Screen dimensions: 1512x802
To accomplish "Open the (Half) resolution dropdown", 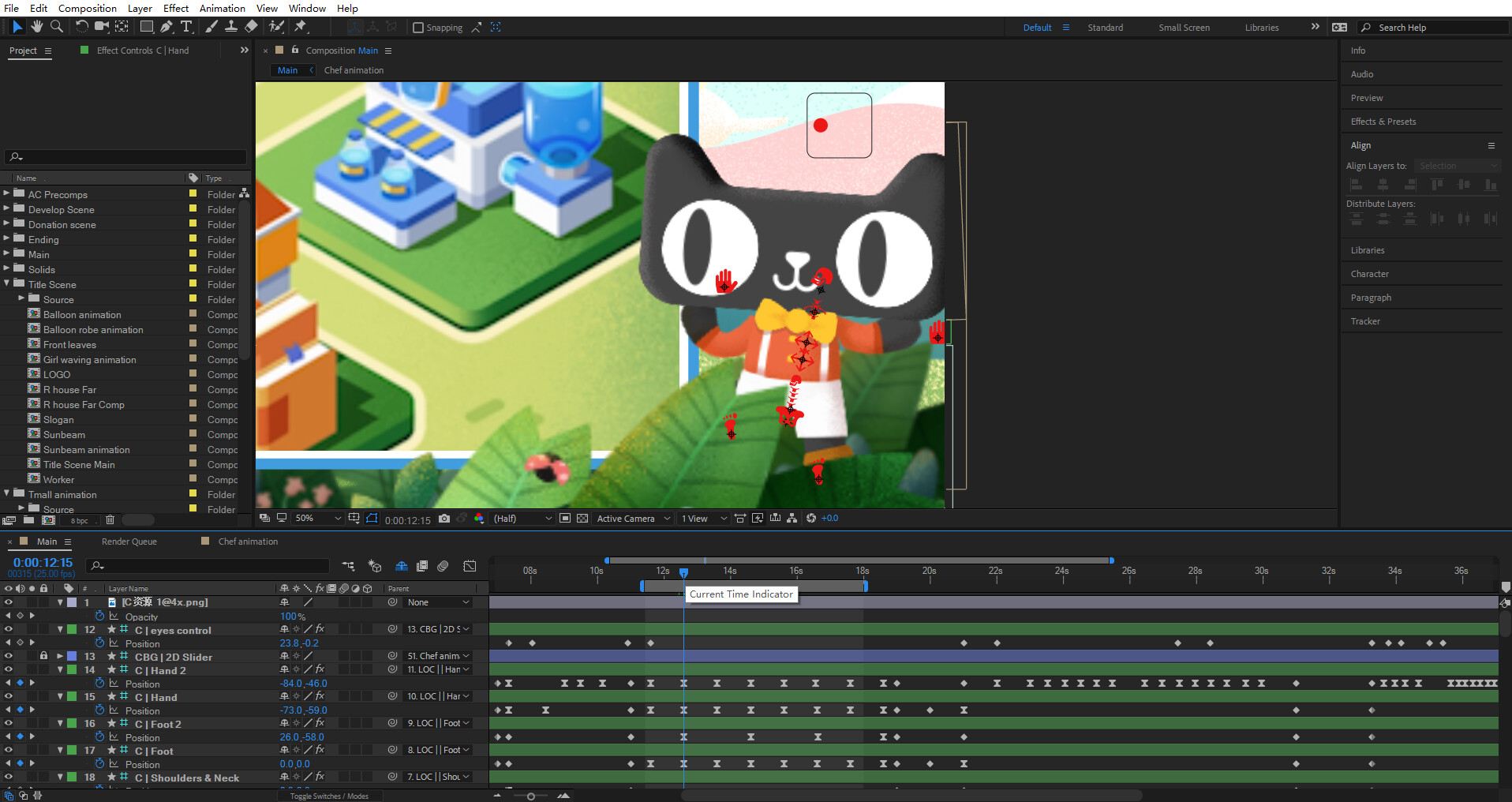I will (522, 519).
